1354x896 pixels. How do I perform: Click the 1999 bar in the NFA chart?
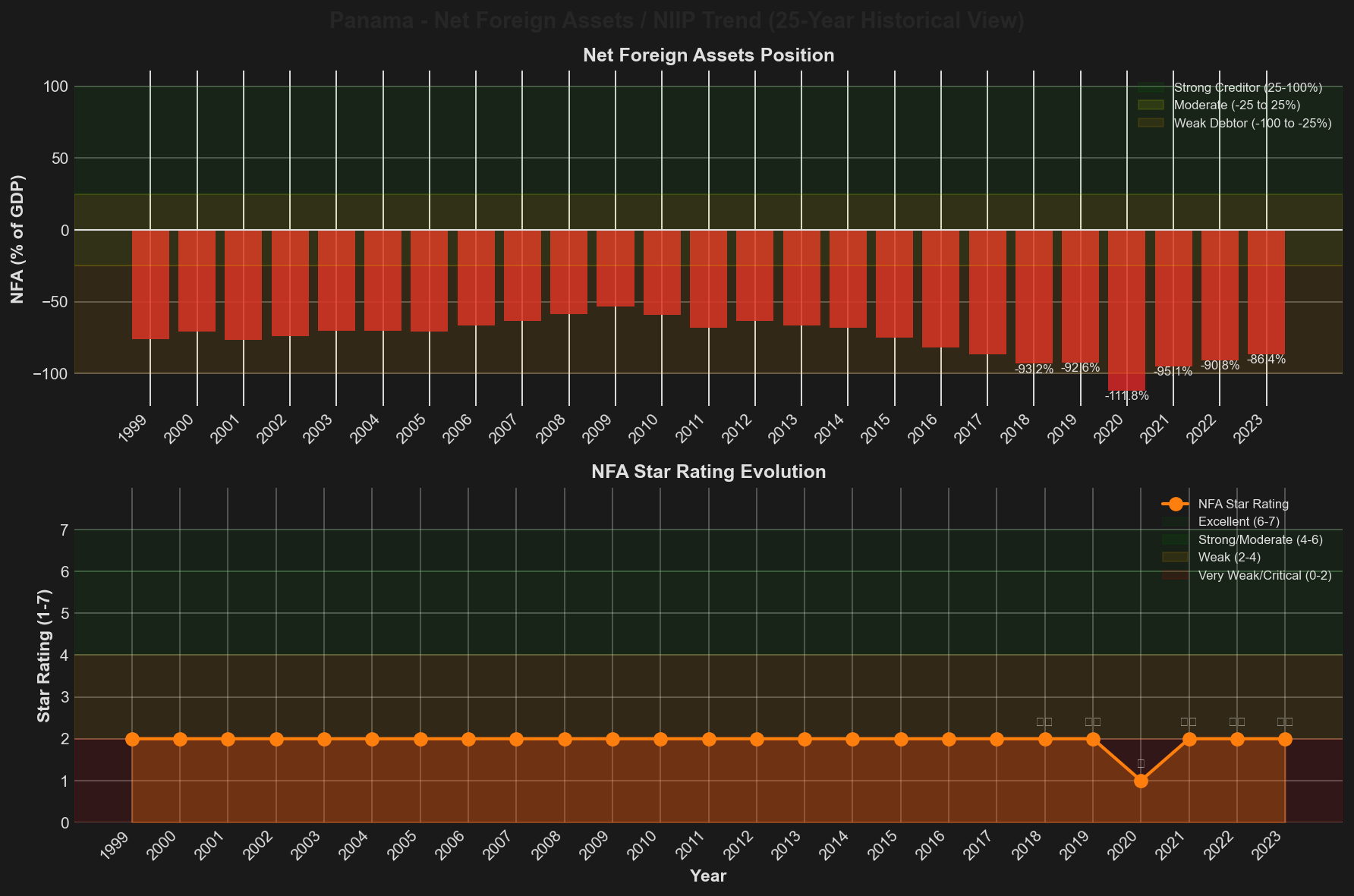[150, 285]
